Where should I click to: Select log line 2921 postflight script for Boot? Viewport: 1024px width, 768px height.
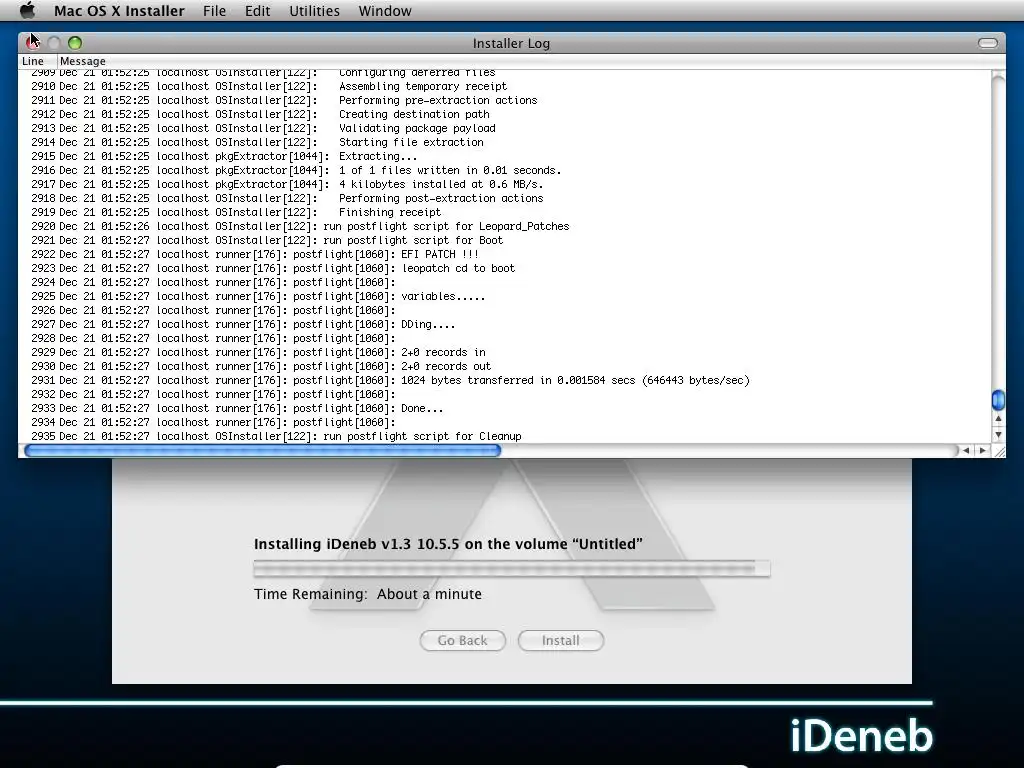505,240
